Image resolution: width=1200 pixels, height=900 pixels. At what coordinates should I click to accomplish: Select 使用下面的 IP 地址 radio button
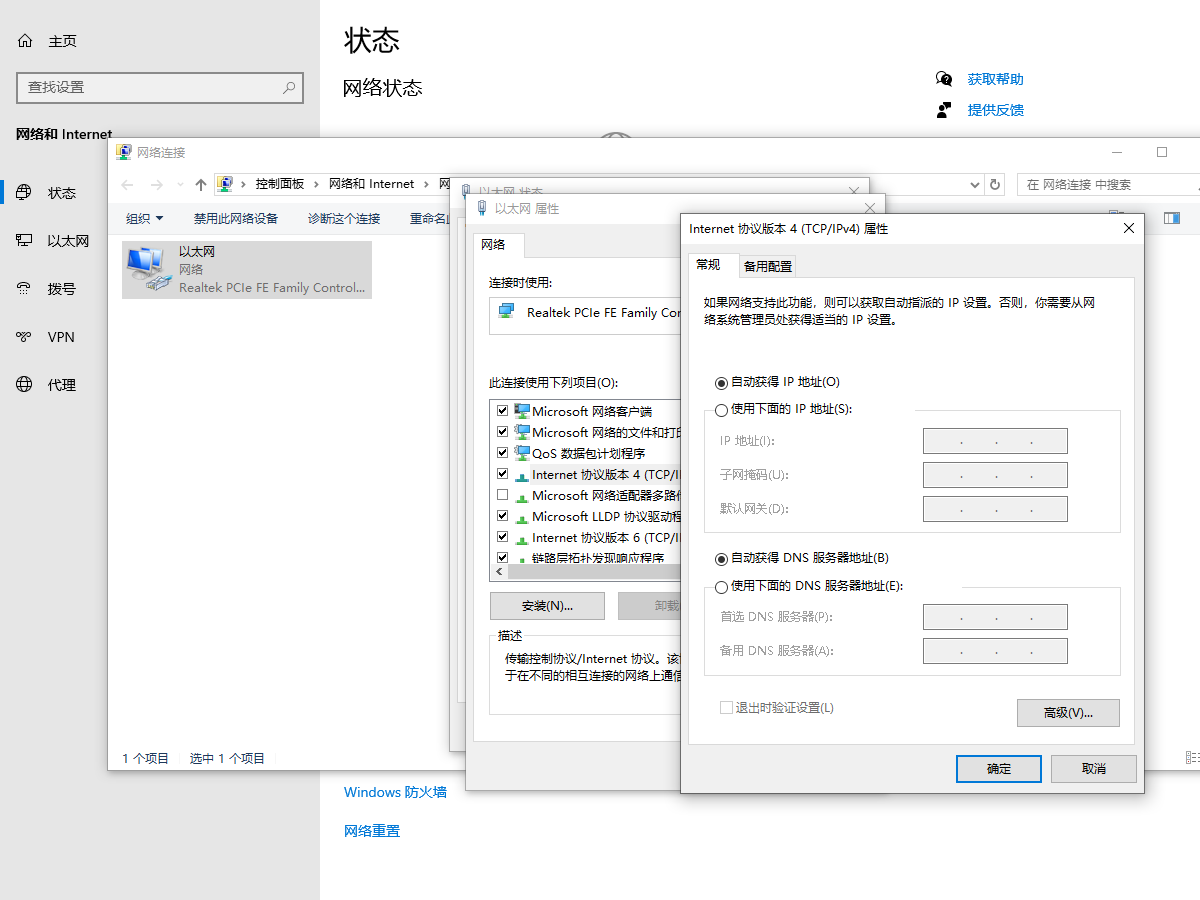(x=722, y=410)
